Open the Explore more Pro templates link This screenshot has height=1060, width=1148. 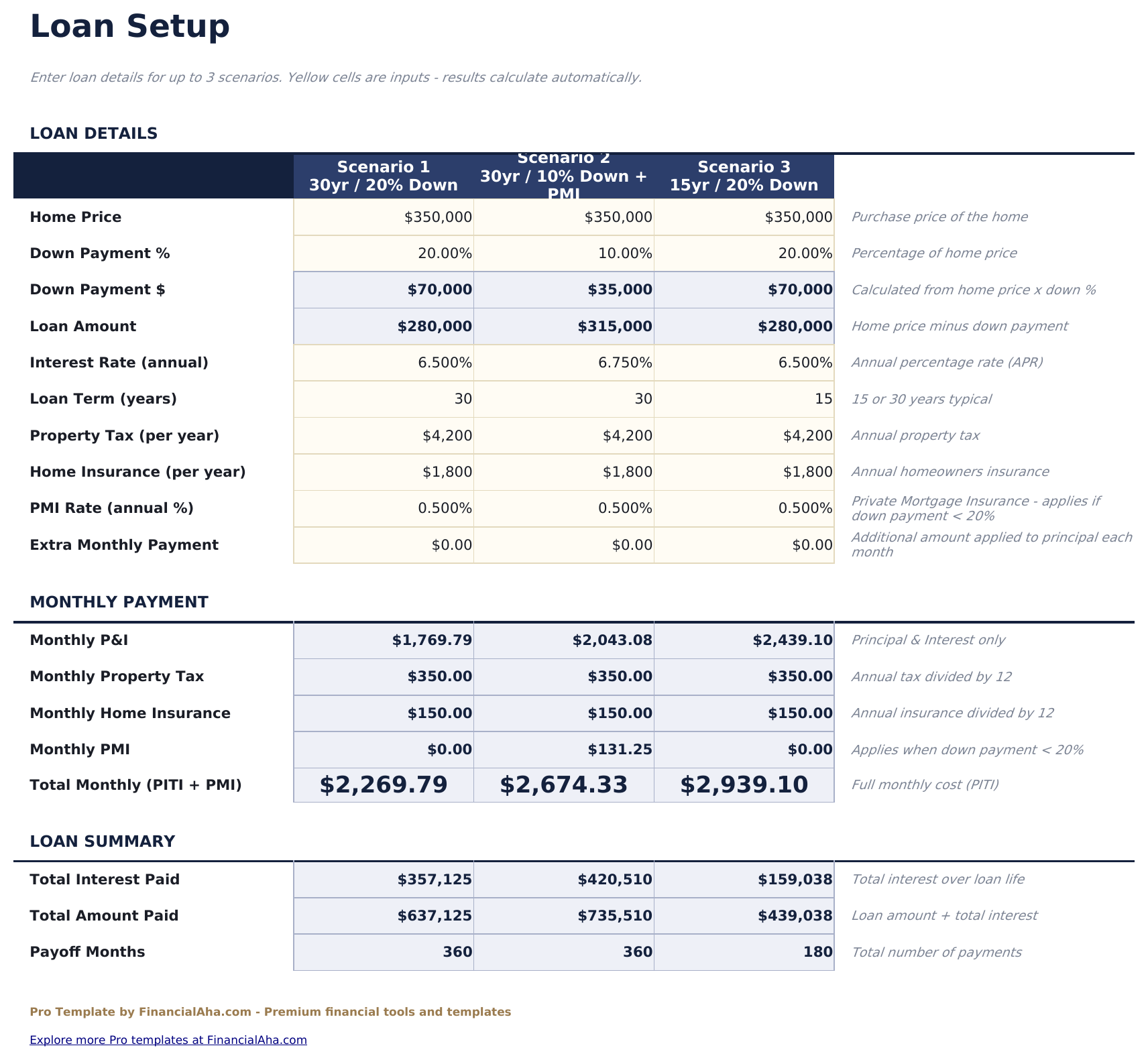pos(168,1039)
